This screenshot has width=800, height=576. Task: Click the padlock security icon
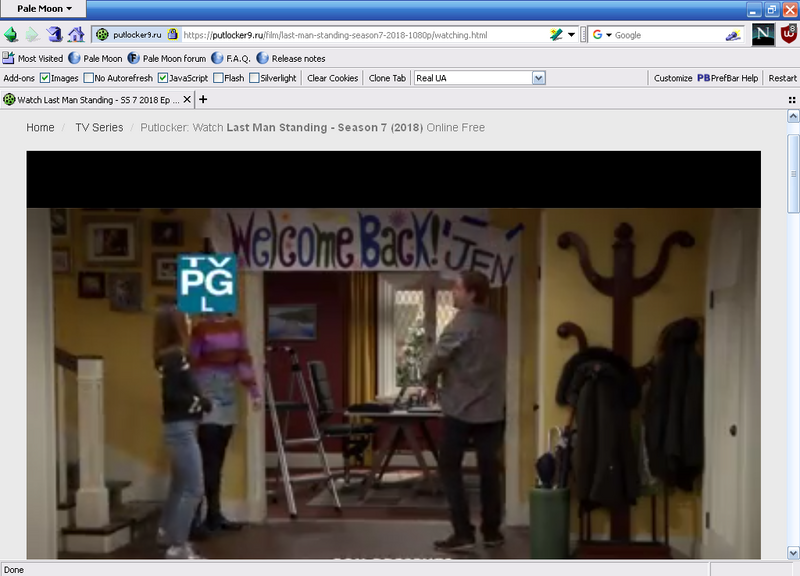pyautogui.click(x=173, y=34)
